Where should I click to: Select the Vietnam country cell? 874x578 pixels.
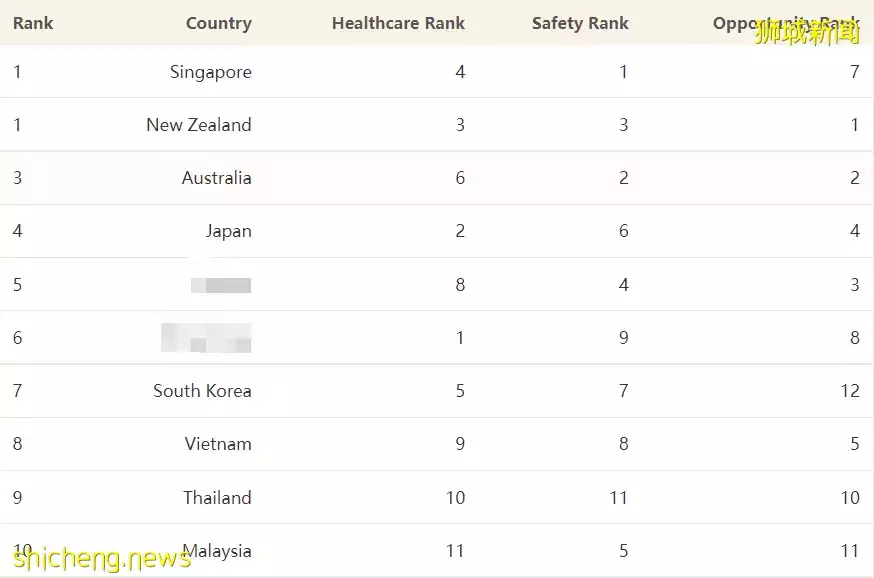[x=217, y=444]
